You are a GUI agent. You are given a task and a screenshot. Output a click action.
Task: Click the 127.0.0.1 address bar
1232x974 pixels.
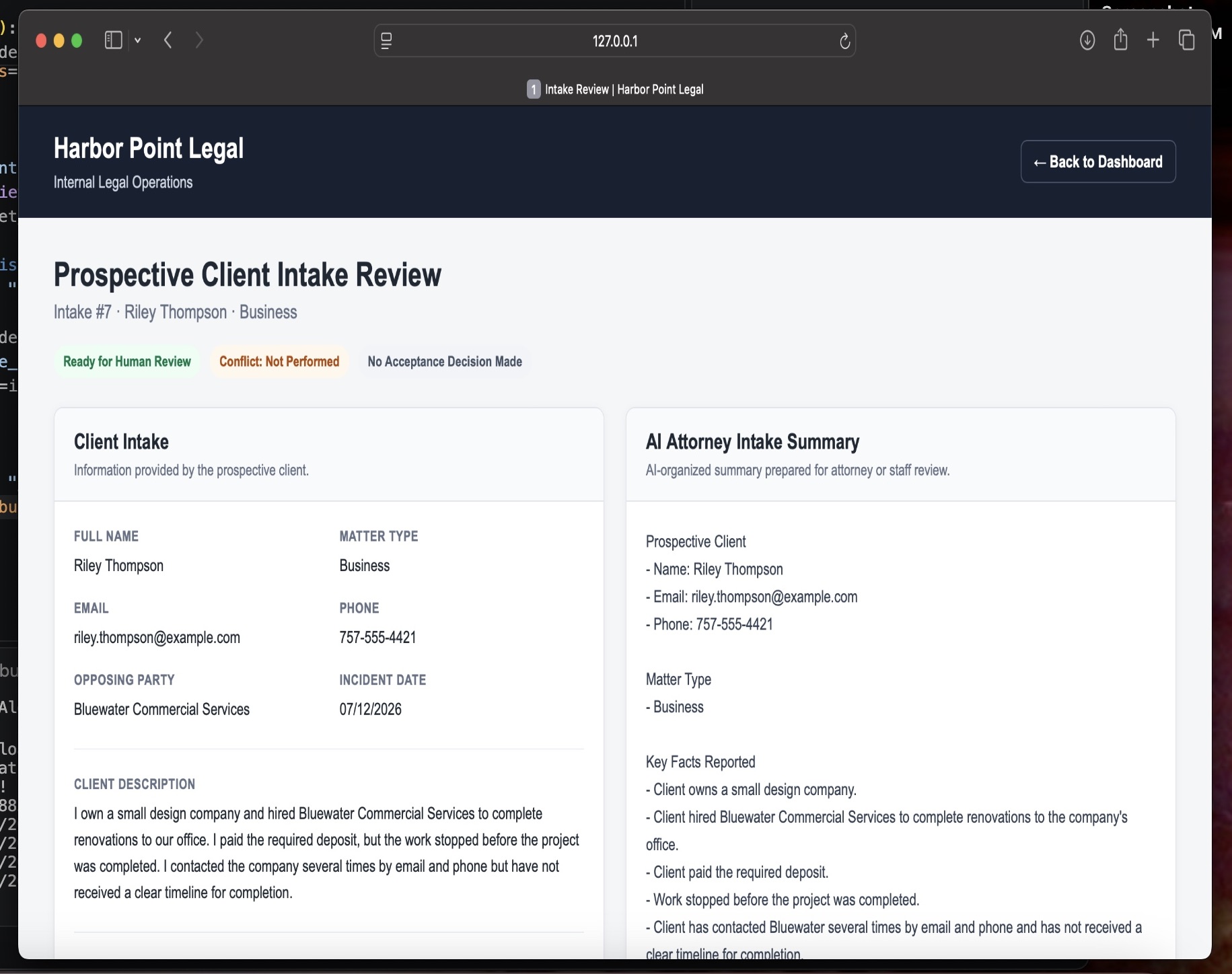pos(615,41)
